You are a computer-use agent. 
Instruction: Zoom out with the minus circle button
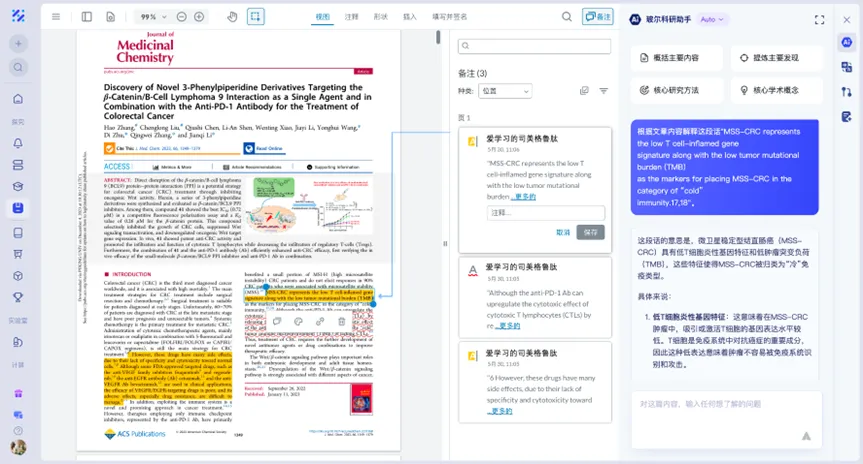click(182, 17)
